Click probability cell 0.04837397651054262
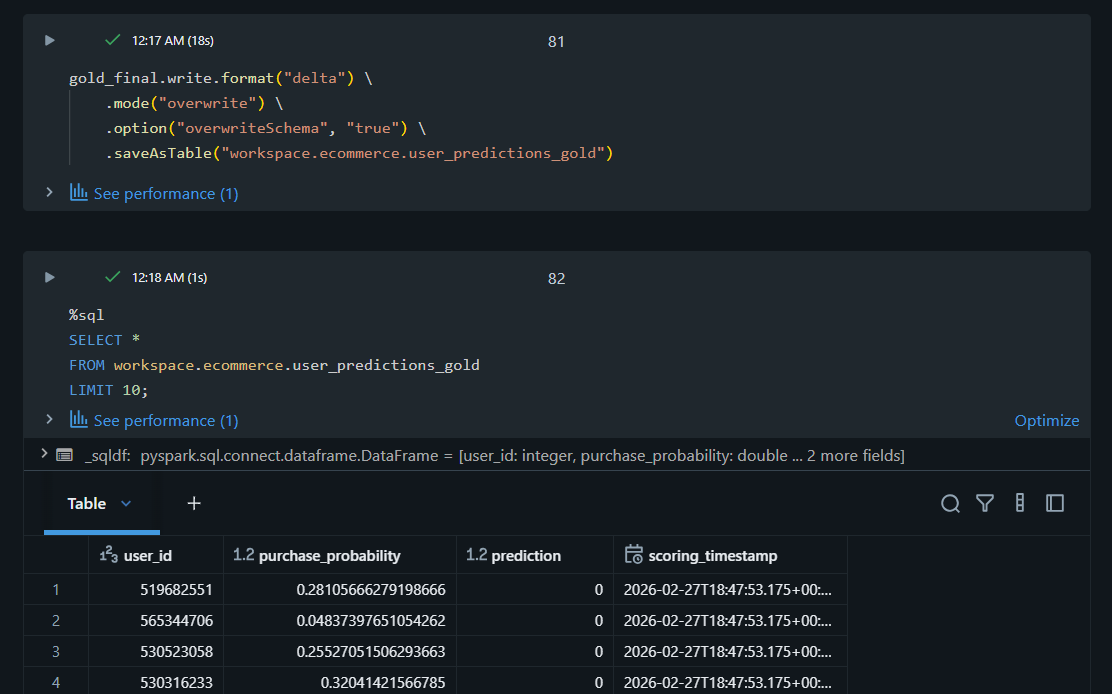The width and height of the screenshot is (1112, 694). 340,621
